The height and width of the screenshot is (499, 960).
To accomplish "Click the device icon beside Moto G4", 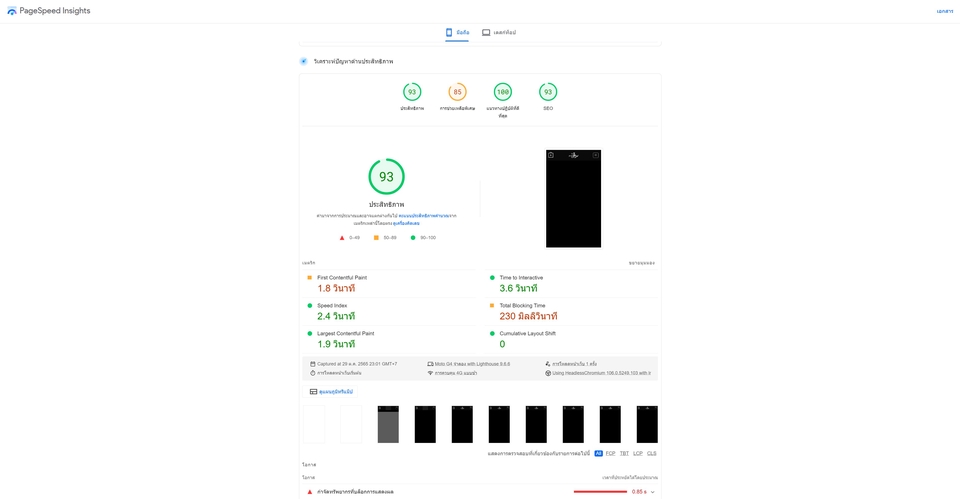I will click(x=430, y=364).
